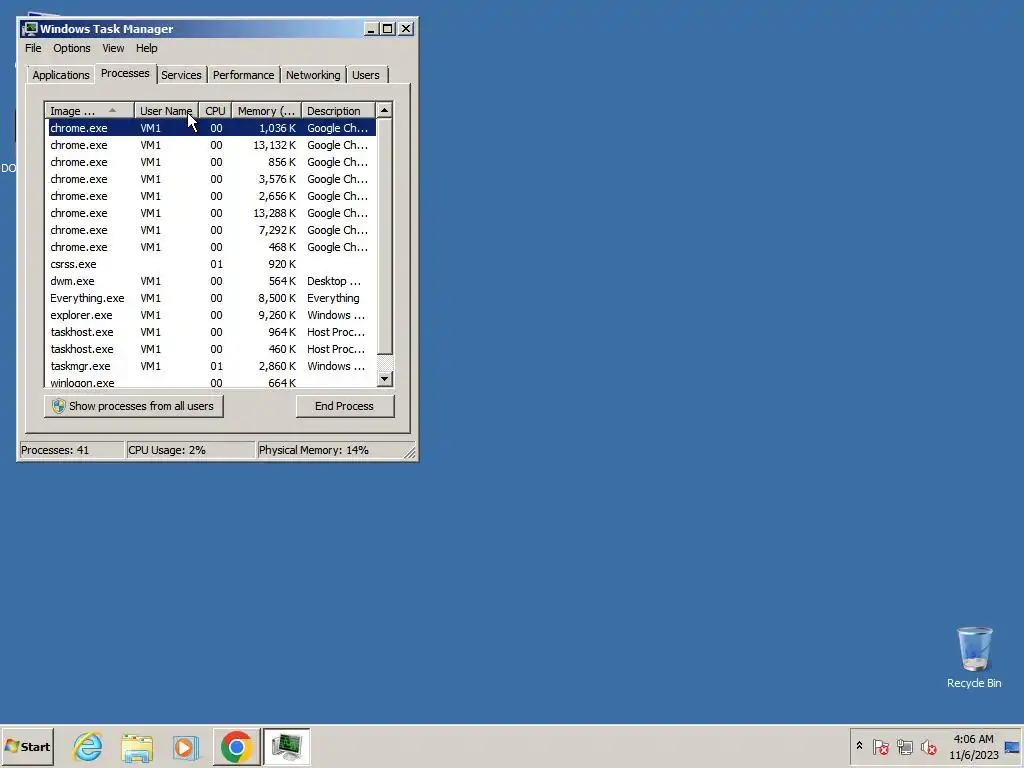
Task: Sort by Memory column header
Action: (x=266, y=111)
